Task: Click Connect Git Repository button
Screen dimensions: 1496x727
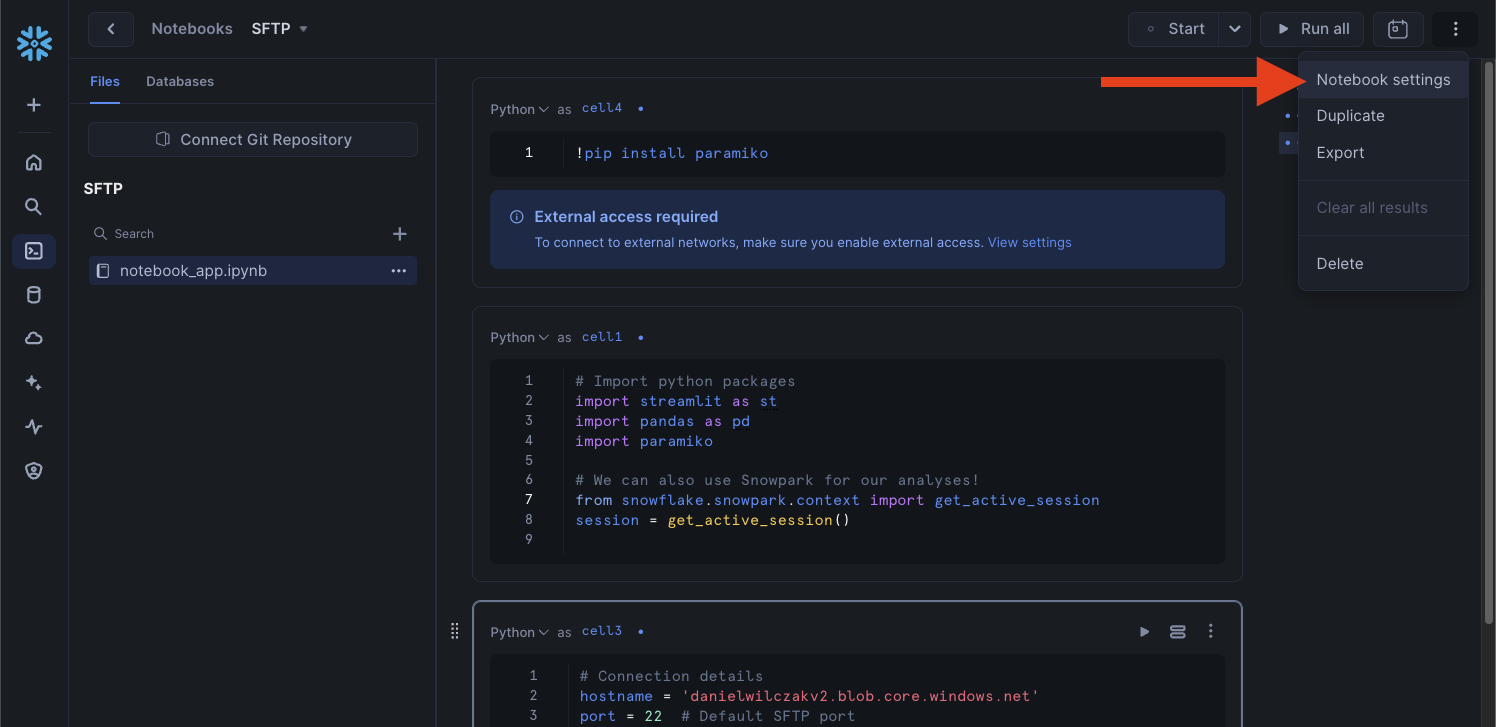Action: [253, 140]
